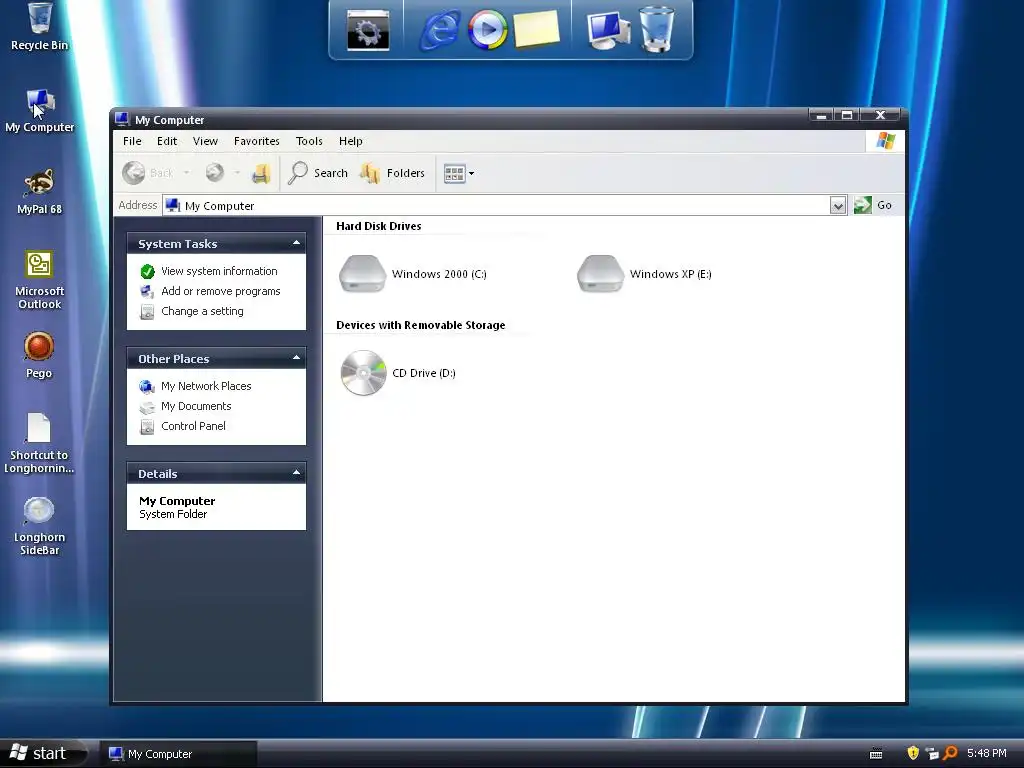Screen dimensions: 1024x768
Task: Open the Start menu
Action: click(x=43, y=753)
